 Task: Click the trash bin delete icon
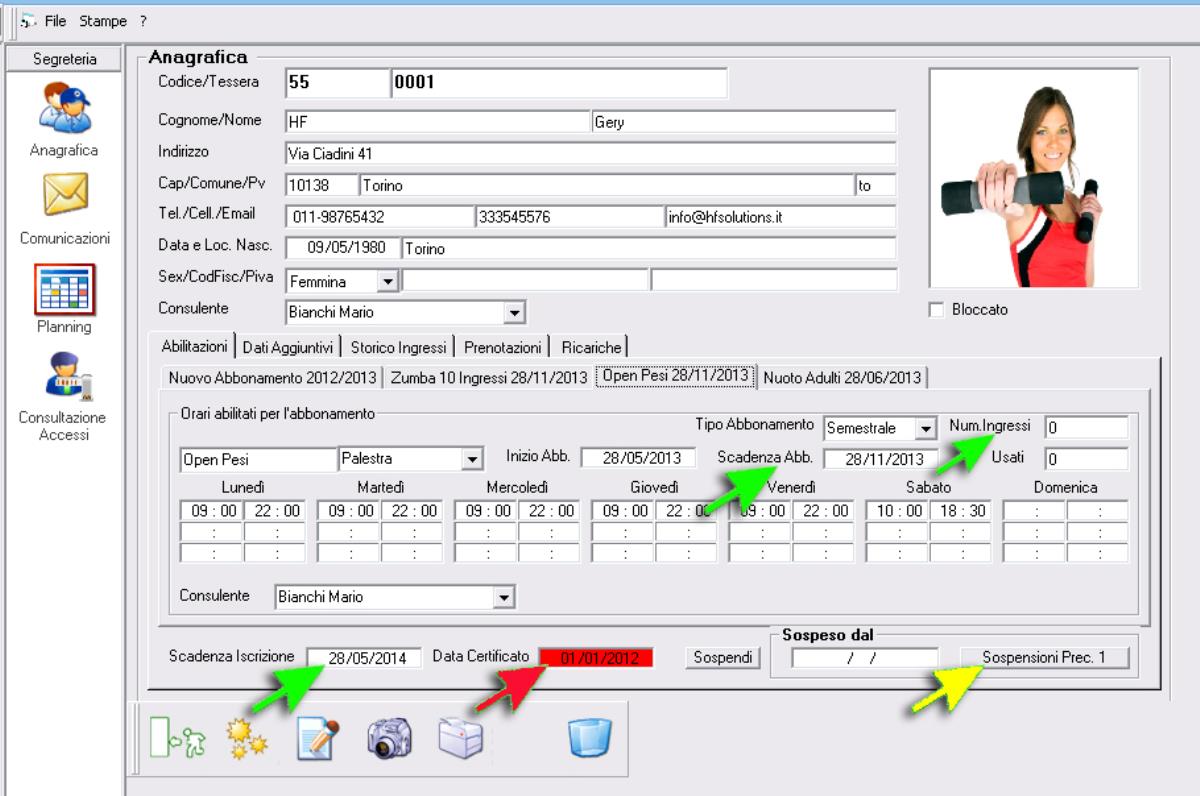pyautogui.click(x=589, y=738)
